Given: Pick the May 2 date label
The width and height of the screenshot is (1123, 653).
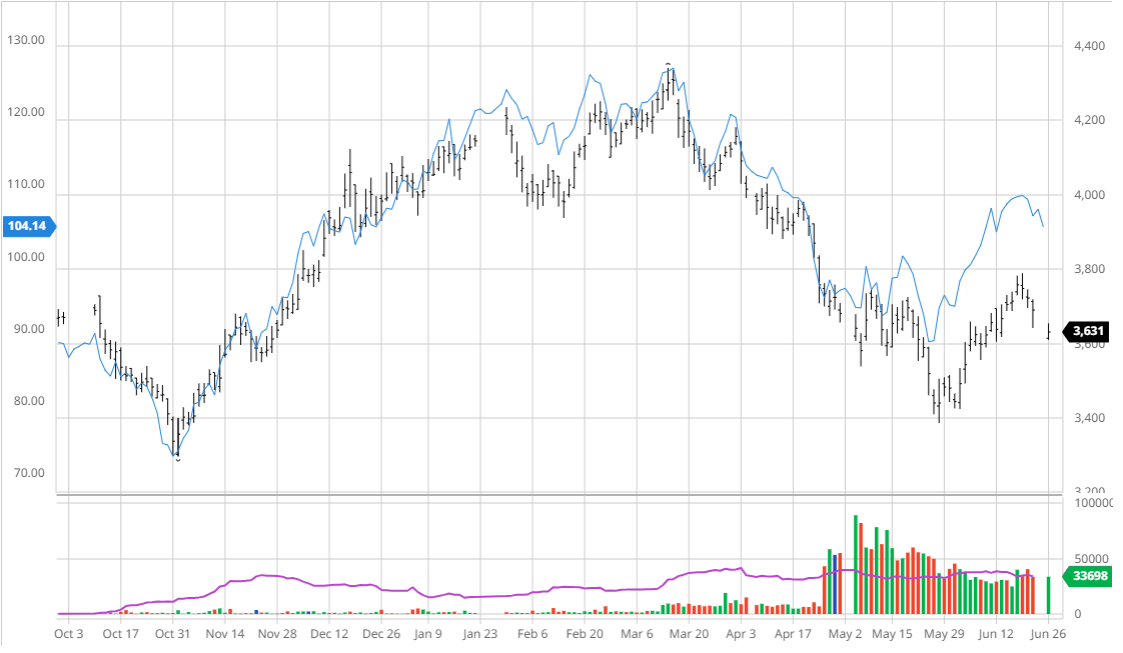Looking at the screenshot, I should pyautogui.click(x=845, y=633).
